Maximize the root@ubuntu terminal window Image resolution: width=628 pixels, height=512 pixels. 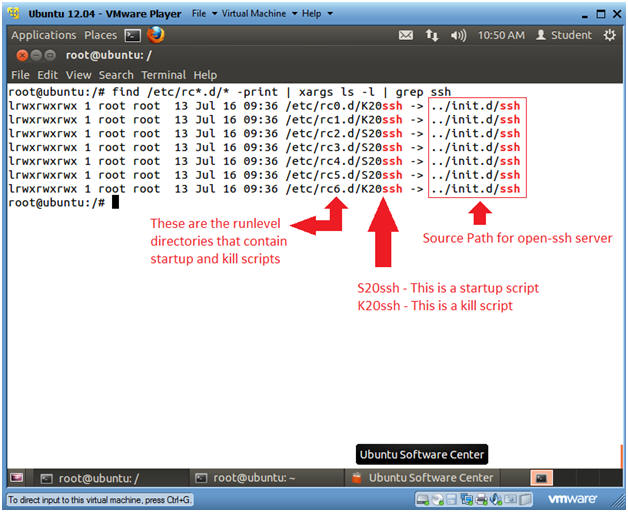click(x=50, y=55)
